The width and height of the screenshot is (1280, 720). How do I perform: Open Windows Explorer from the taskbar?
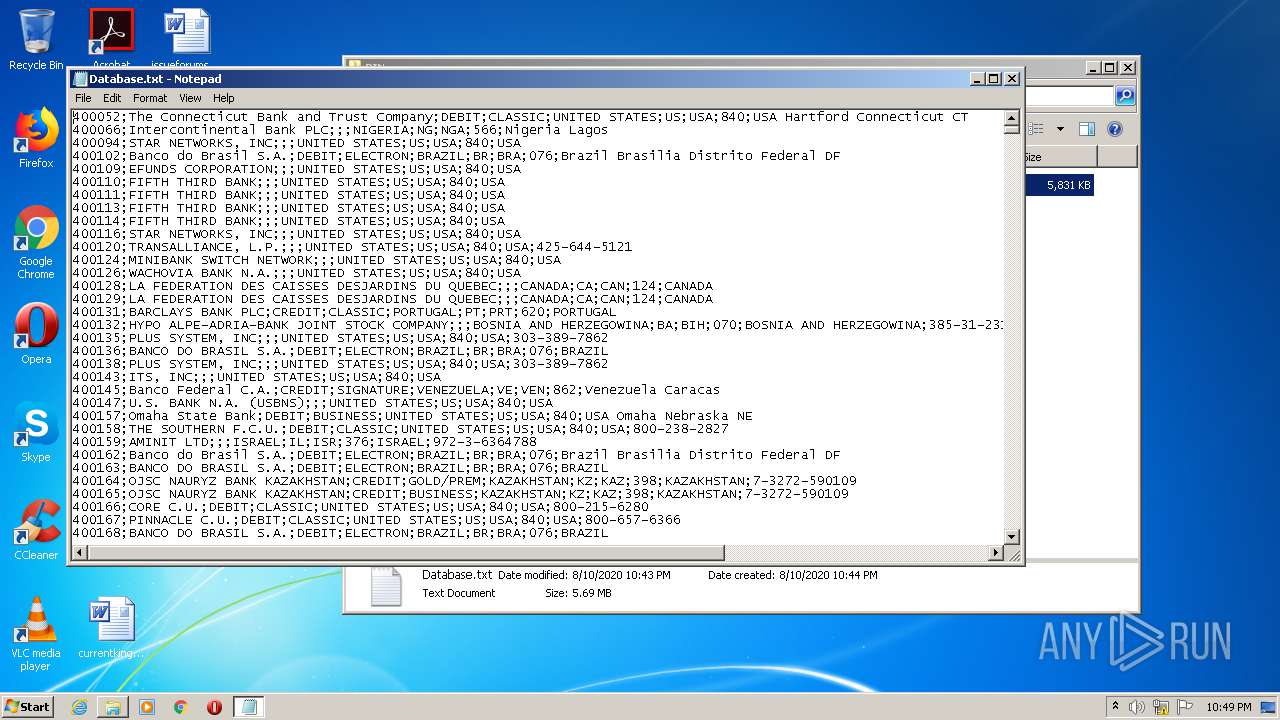(113, 707)
